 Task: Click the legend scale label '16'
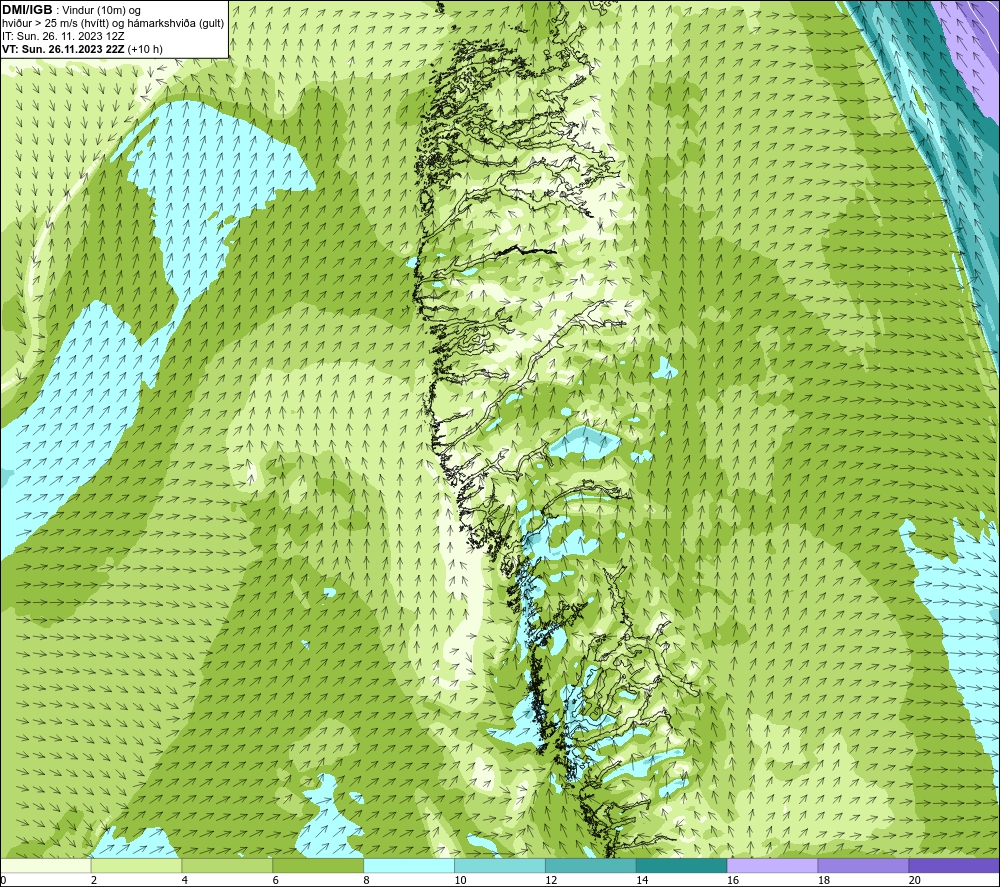[x=733, y=881]
